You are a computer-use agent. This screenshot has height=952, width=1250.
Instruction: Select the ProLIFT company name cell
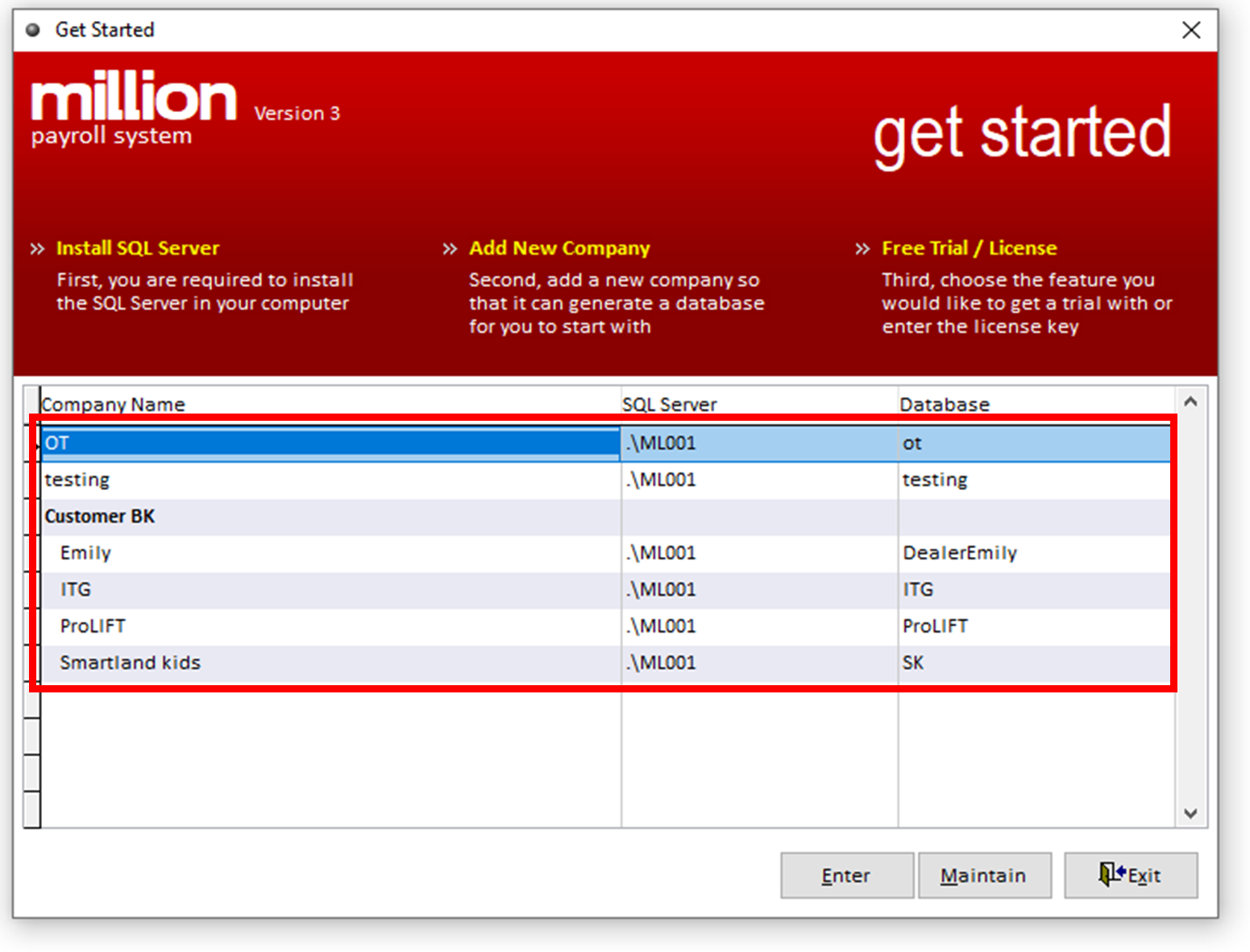click(x=330, y=627)
